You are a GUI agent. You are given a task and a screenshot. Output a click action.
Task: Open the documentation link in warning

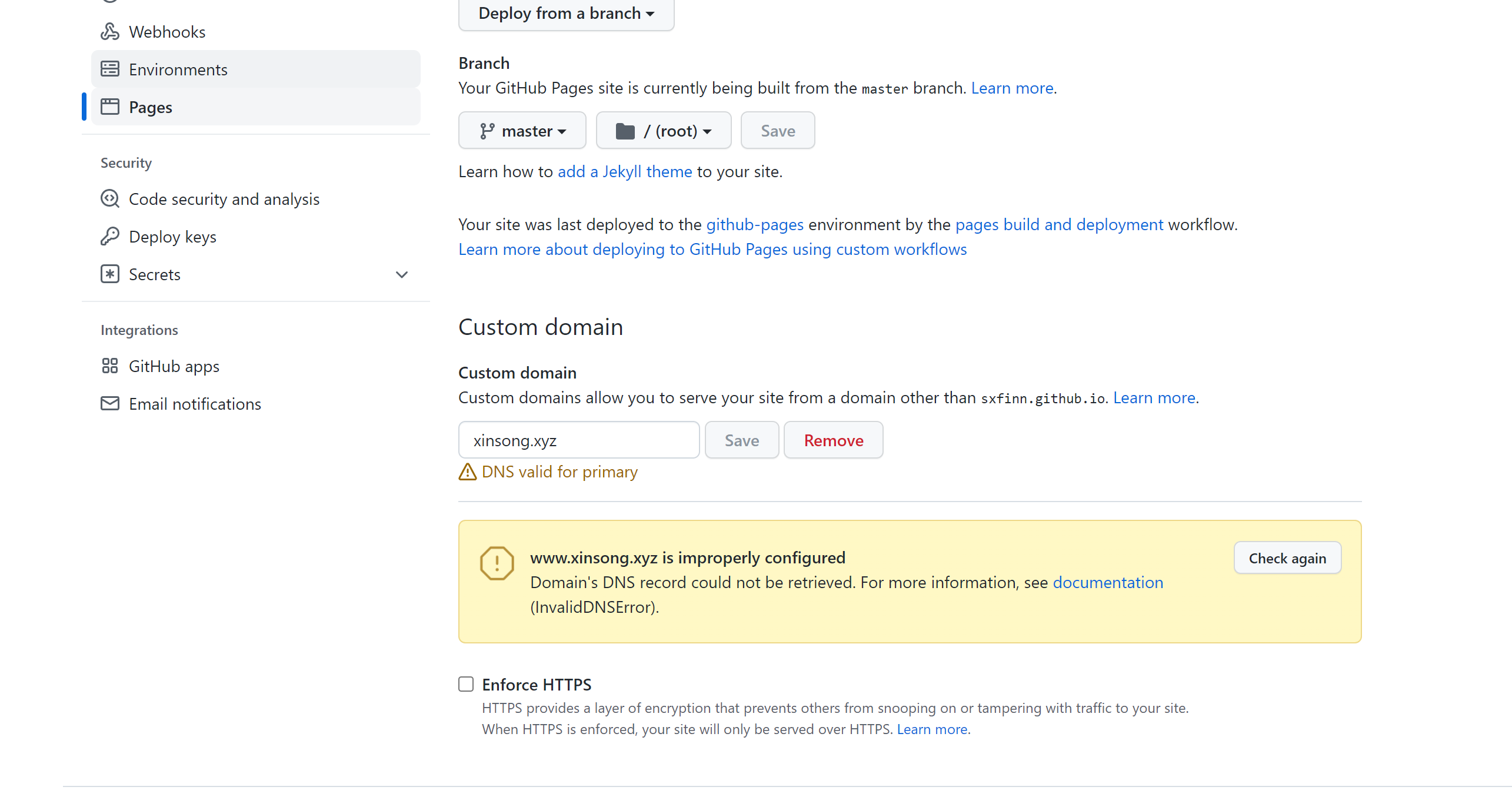(x=1107, y=583)
